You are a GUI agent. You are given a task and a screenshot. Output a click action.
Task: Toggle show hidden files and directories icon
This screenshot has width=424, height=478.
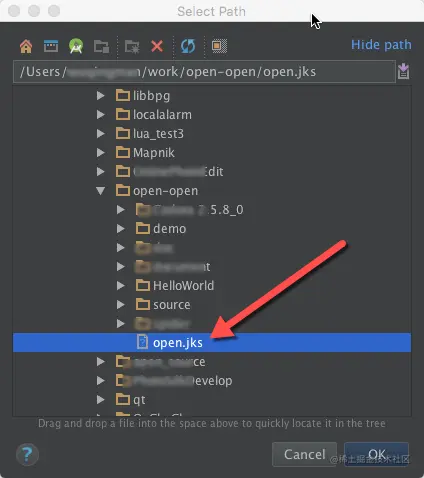[219, 46]
